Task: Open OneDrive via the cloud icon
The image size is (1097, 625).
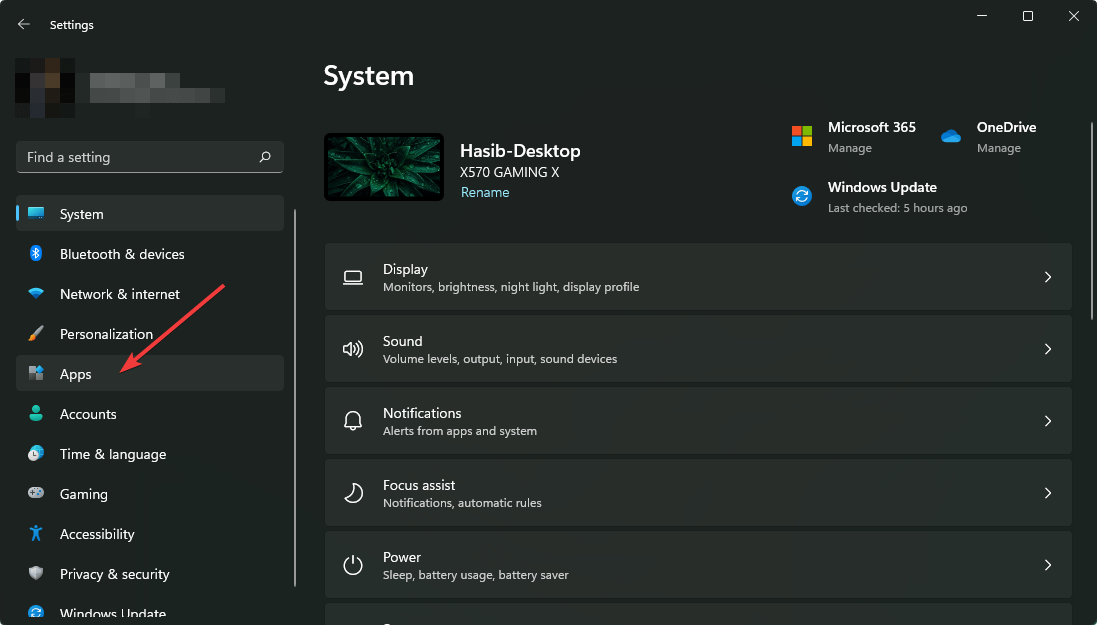Action: pos(950,134)
